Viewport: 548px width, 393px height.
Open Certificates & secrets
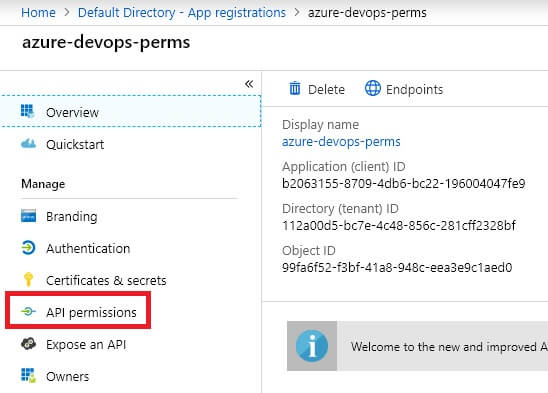(106, 280)
